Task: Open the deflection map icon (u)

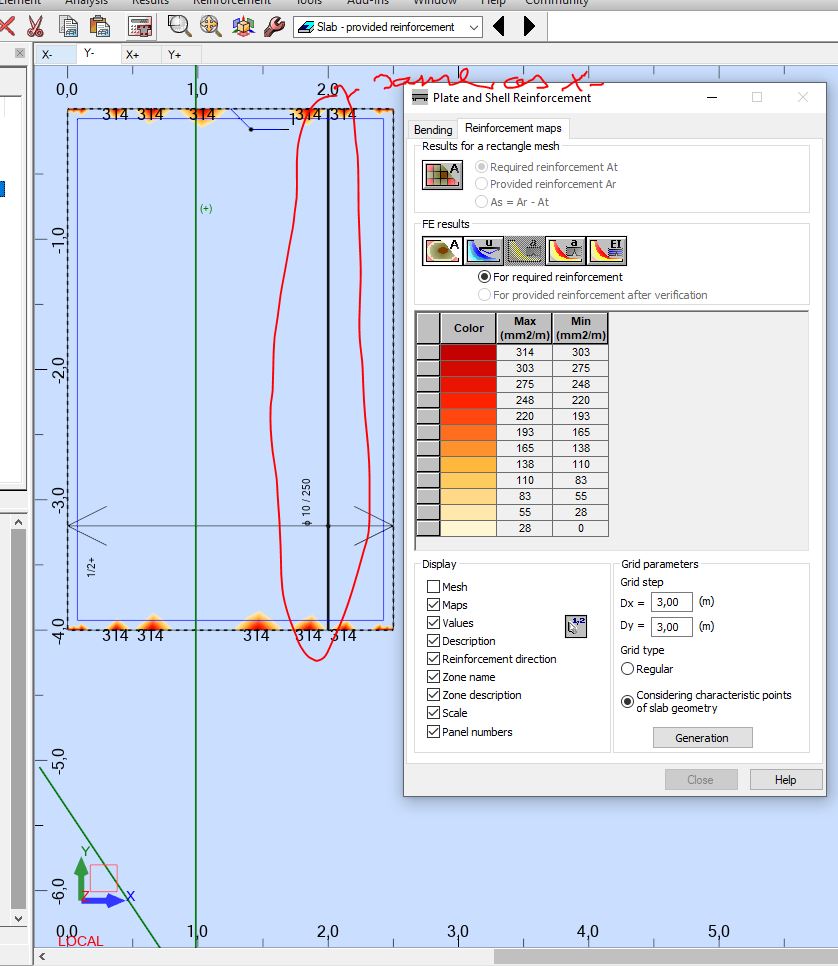Action: pyautogui.click(x=484, y=250)
